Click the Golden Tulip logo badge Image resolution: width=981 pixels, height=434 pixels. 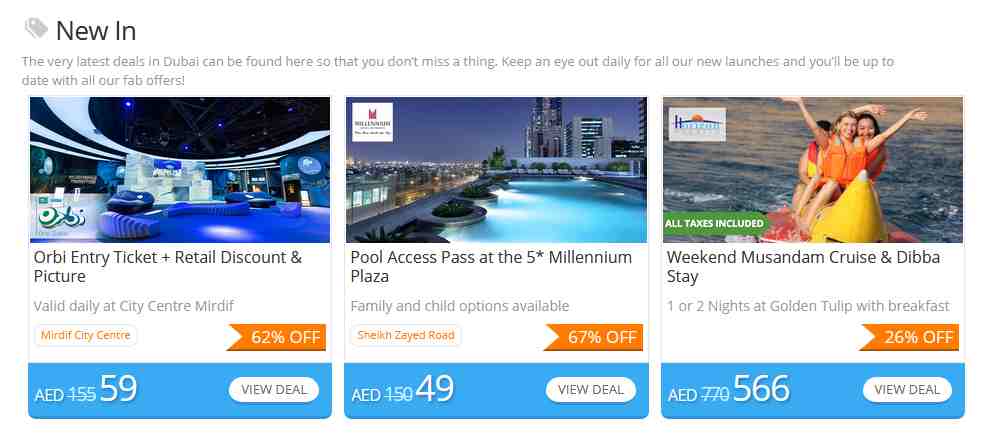point(697,124)
